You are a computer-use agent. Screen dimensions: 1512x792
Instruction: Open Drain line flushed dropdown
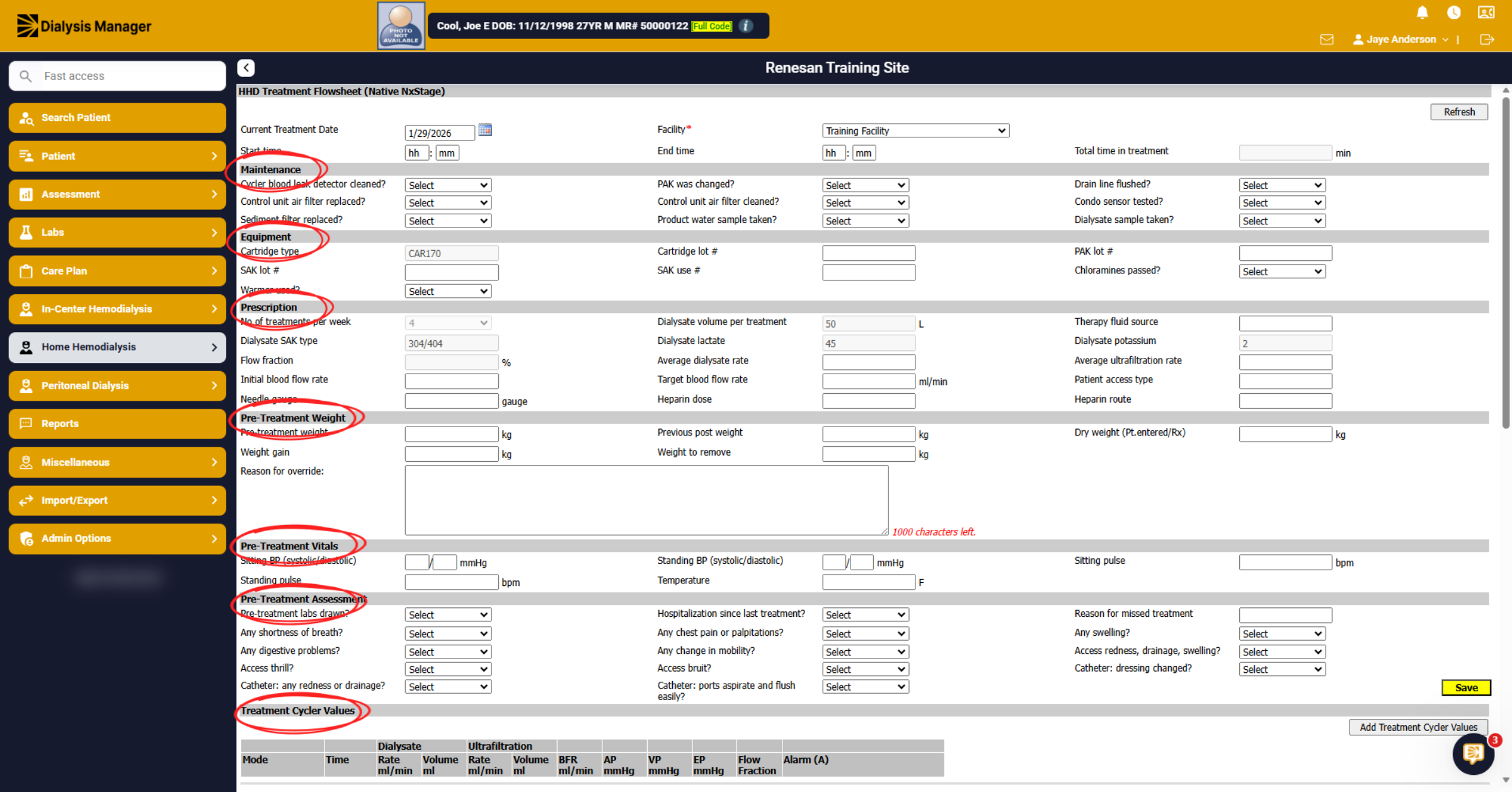point(1282,185)
